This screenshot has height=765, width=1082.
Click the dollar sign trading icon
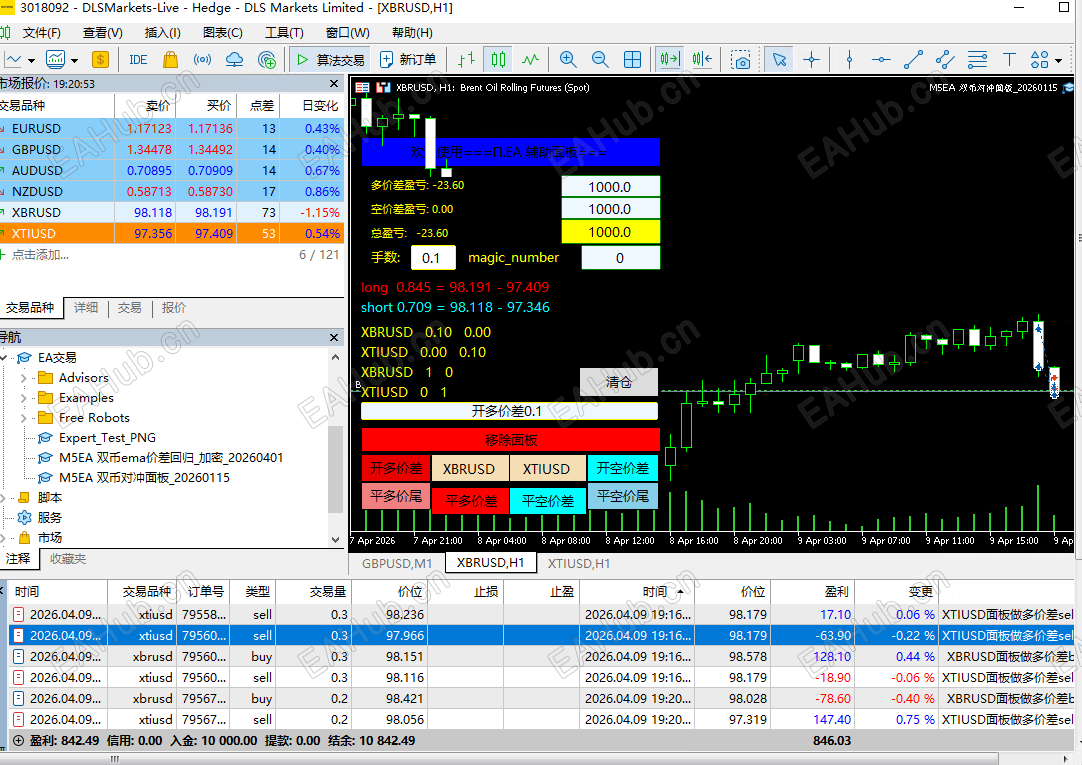click(x=100, y=60)
